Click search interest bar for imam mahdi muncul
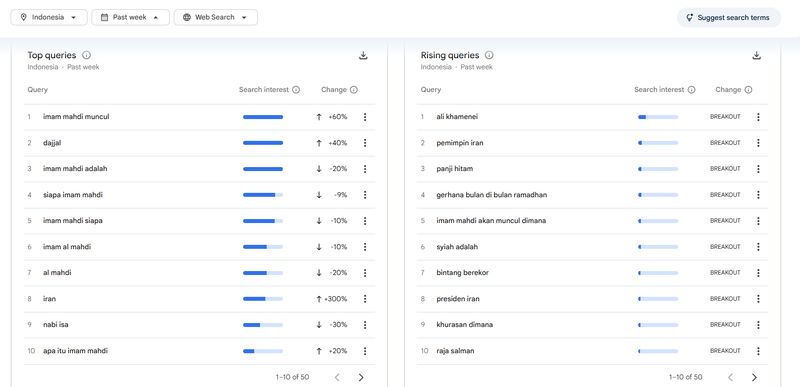Viewport: 800px width, 387px height. click(x=263, y=117)
